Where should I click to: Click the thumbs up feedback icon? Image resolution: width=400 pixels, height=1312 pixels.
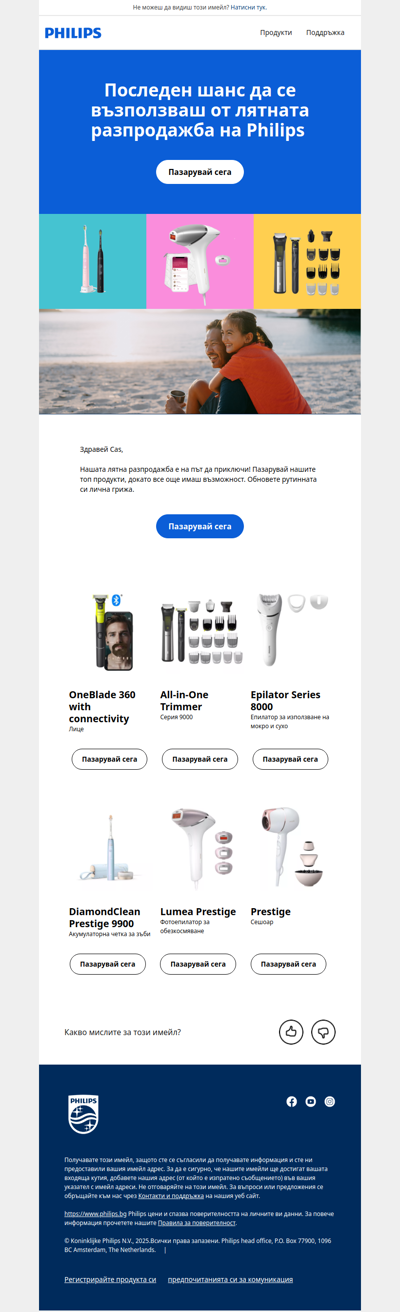(291, 1032)
